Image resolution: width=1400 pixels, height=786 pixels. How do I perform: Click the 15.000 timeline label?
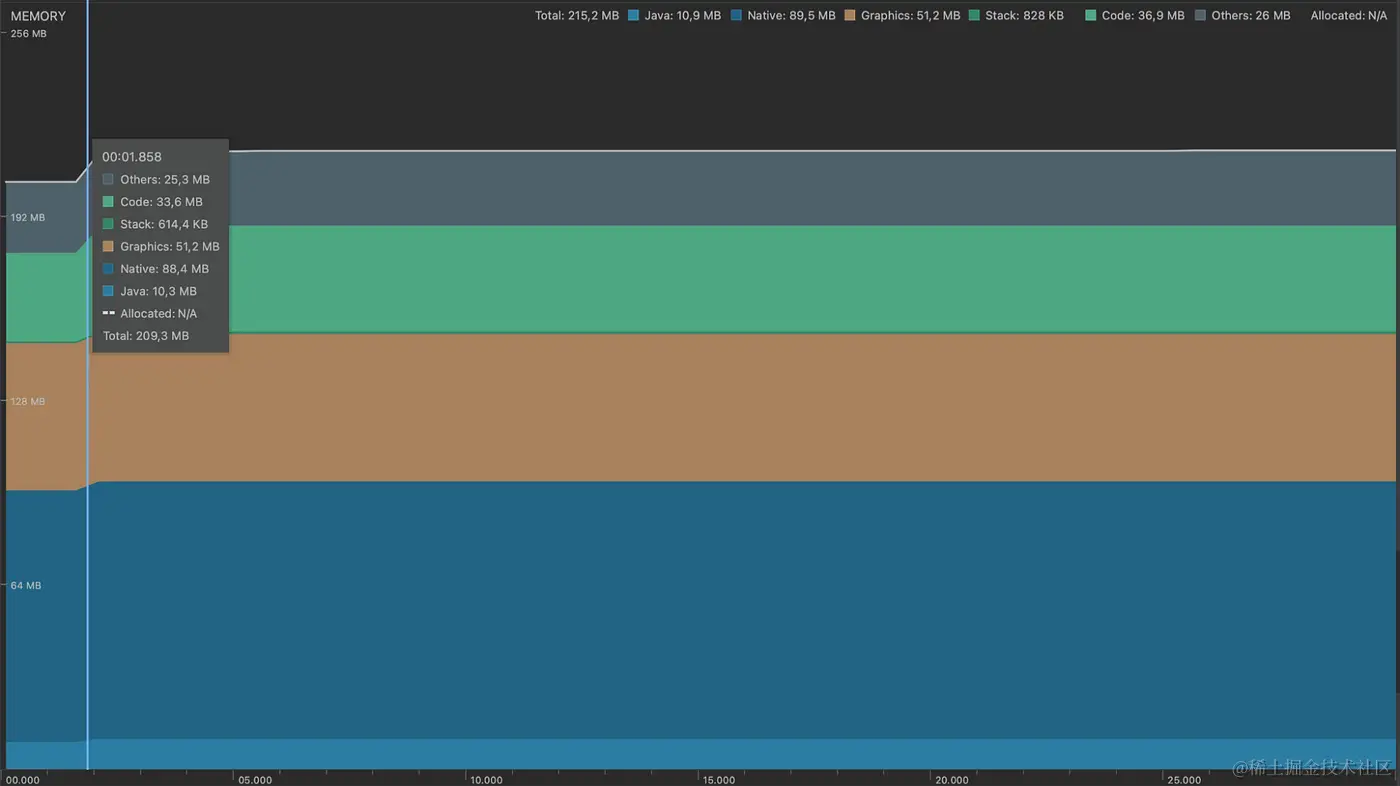[x=718, y=780]
